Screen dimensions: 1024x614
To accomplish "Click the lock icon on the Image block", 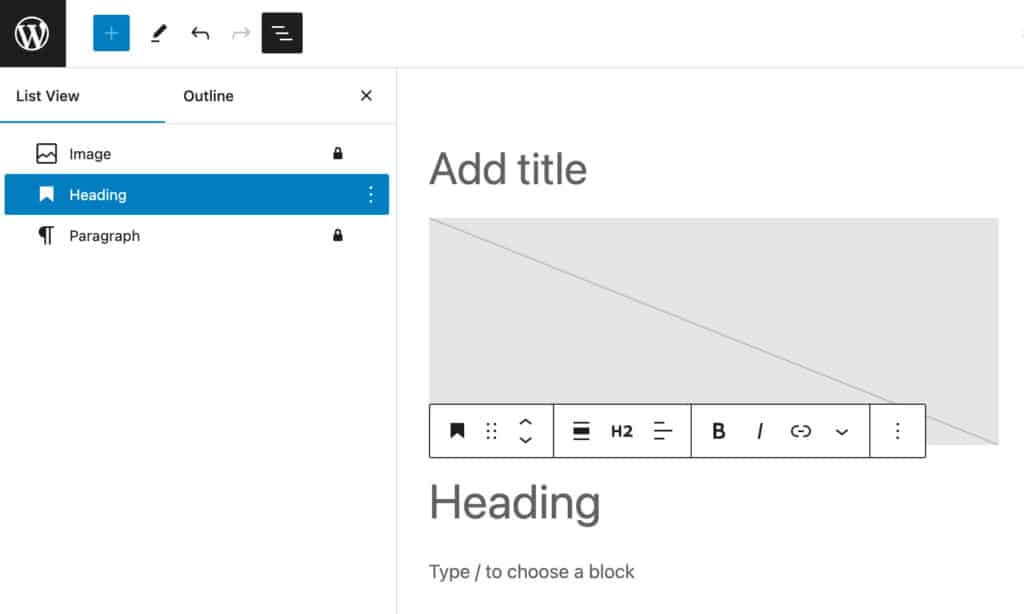I will [337, 153].
